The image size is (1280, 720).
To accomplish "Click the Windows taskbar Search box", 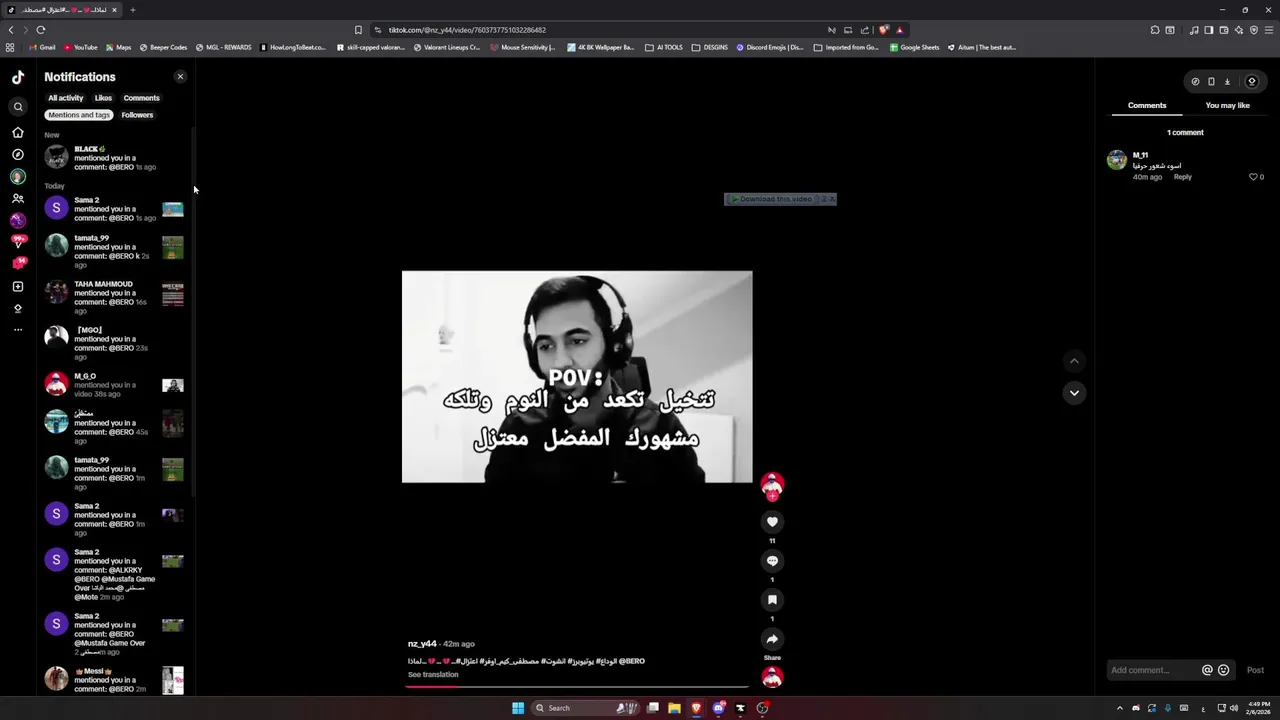I will [x=585, y=708].
